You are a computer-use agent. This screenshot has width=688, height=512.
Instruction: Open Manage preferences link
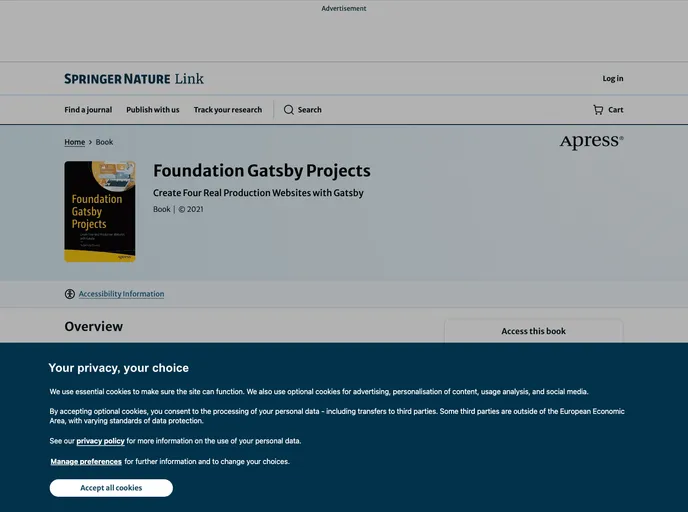point(86,462)
